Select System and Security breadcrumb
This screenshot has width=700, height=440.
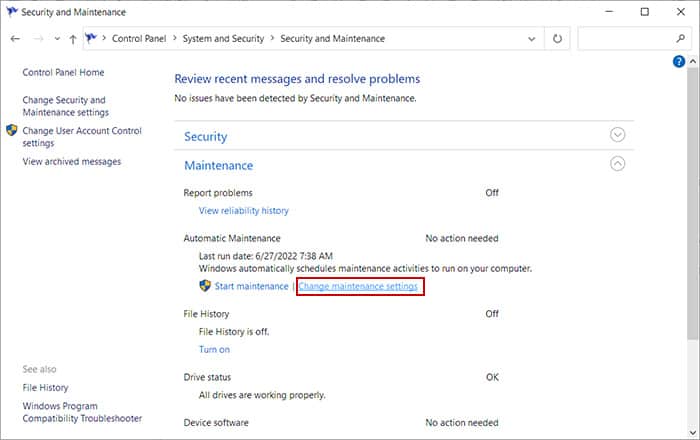click(x=223, y=39)
